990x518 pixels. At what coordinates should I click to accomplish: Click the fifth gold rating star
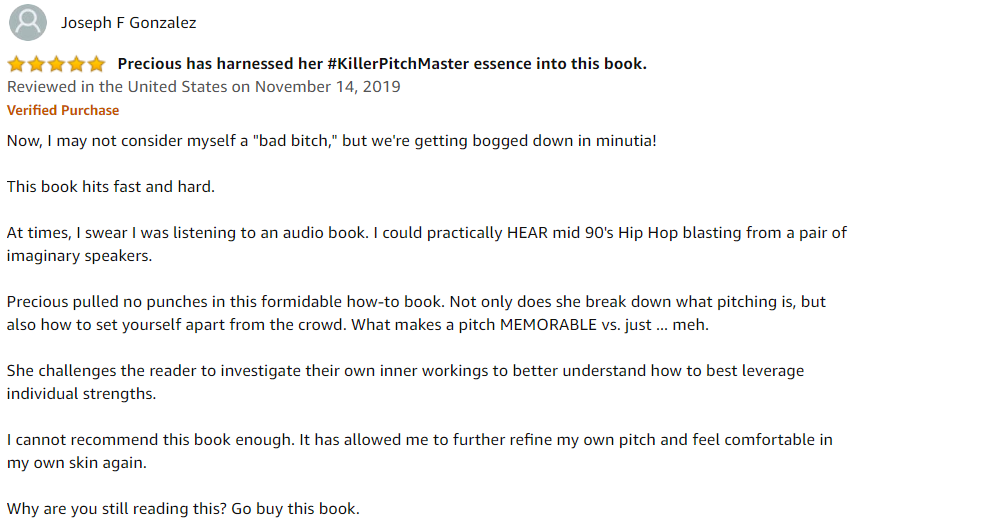[97, 64]
